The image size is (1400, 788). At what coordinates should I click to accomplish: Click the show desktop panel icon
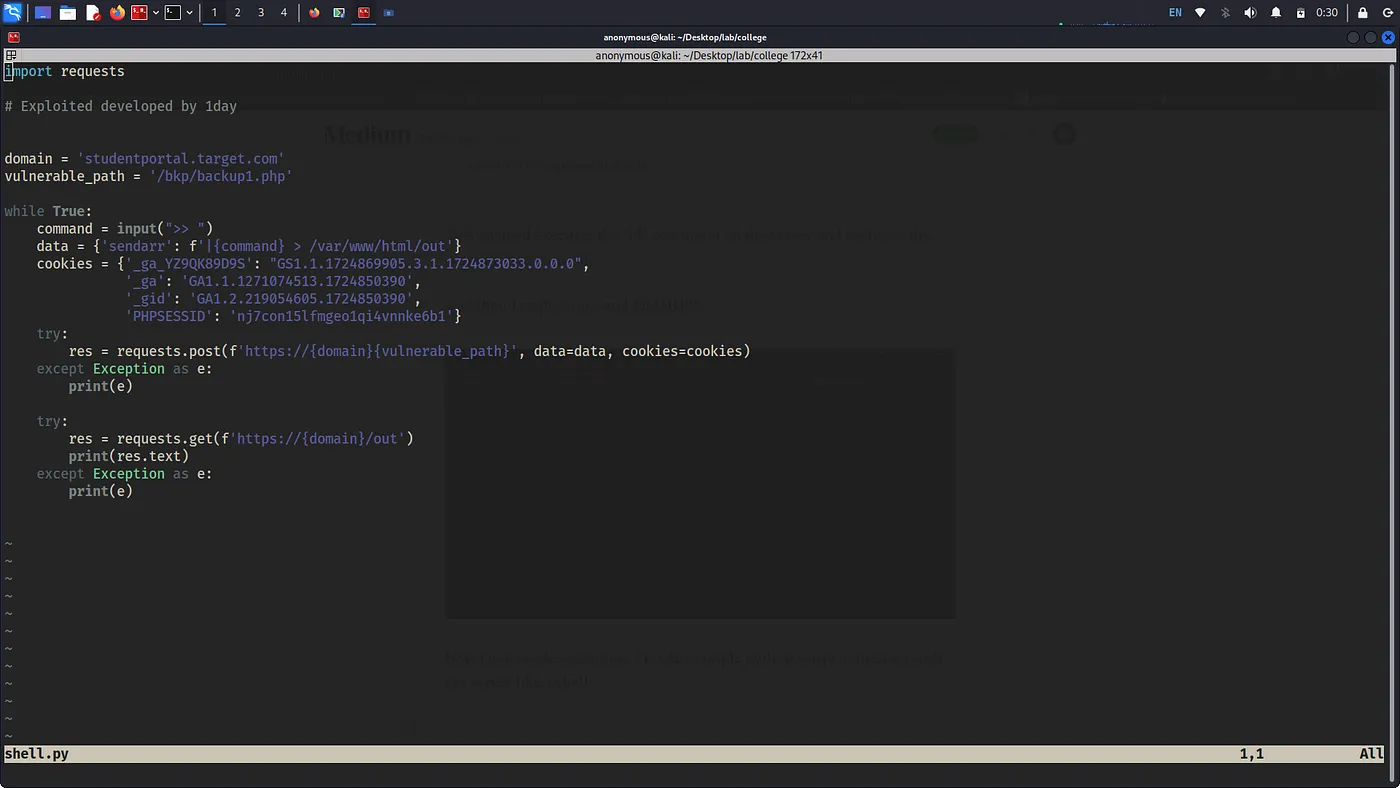(x=43, y=13)
